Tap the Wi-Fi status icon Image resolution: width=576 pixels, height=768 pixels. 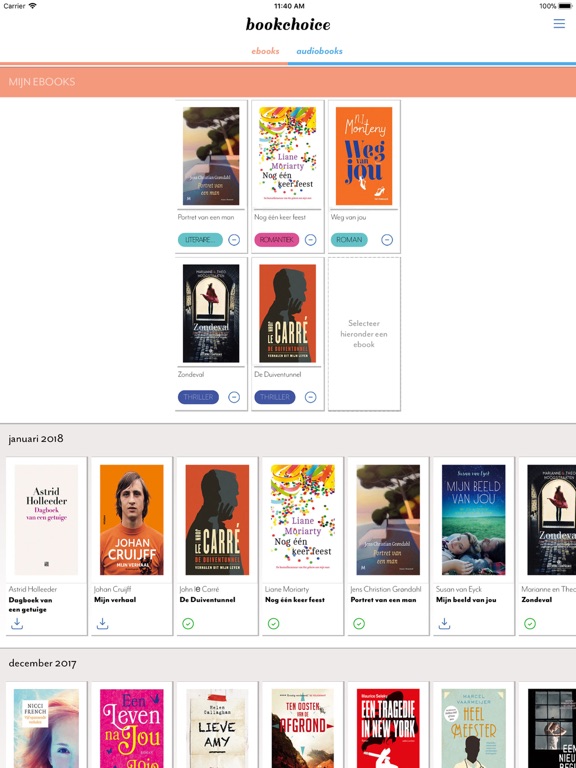[x=32, y=6]
